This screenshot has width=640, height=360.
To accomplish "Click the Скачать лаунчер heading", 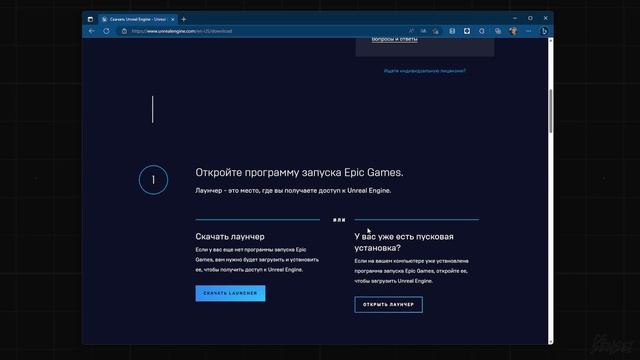I will click(x=230, y=237).
